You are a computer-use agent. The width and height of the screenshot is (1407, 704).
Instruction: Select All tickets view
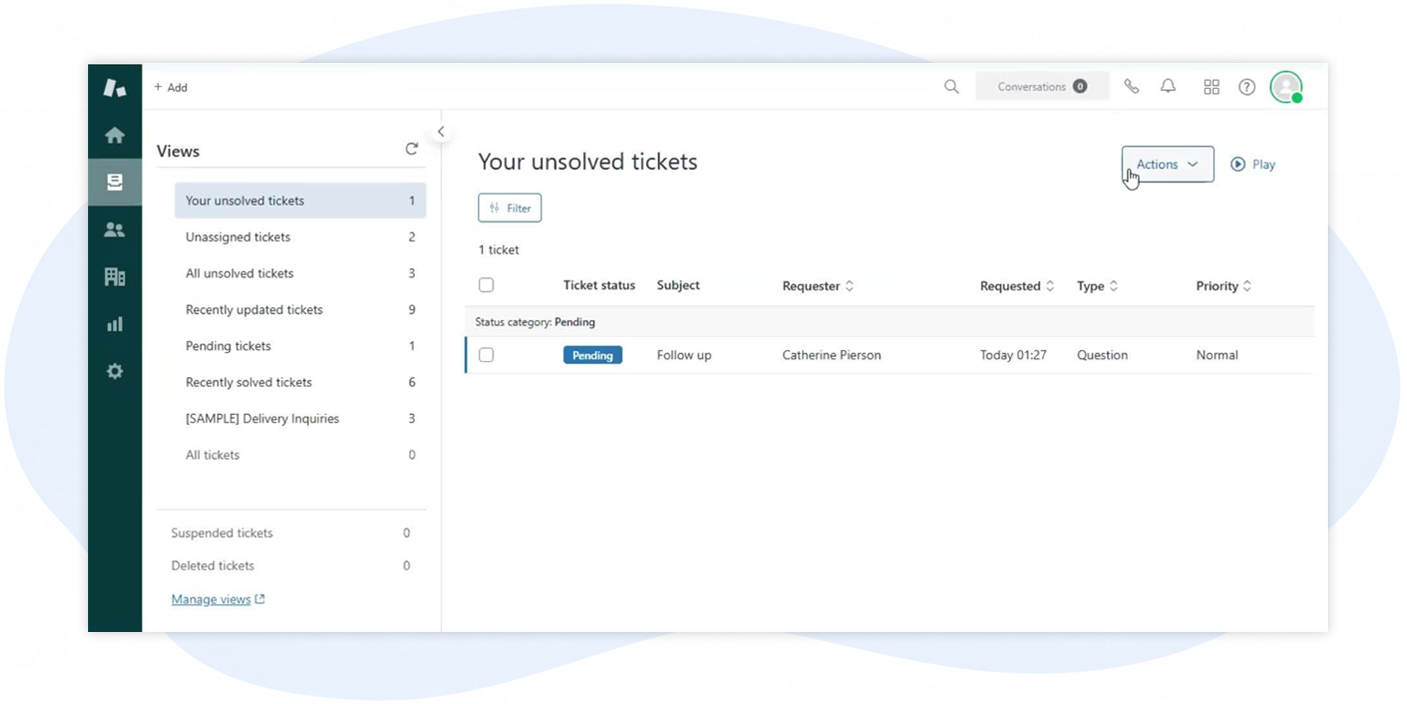[300, 455]
